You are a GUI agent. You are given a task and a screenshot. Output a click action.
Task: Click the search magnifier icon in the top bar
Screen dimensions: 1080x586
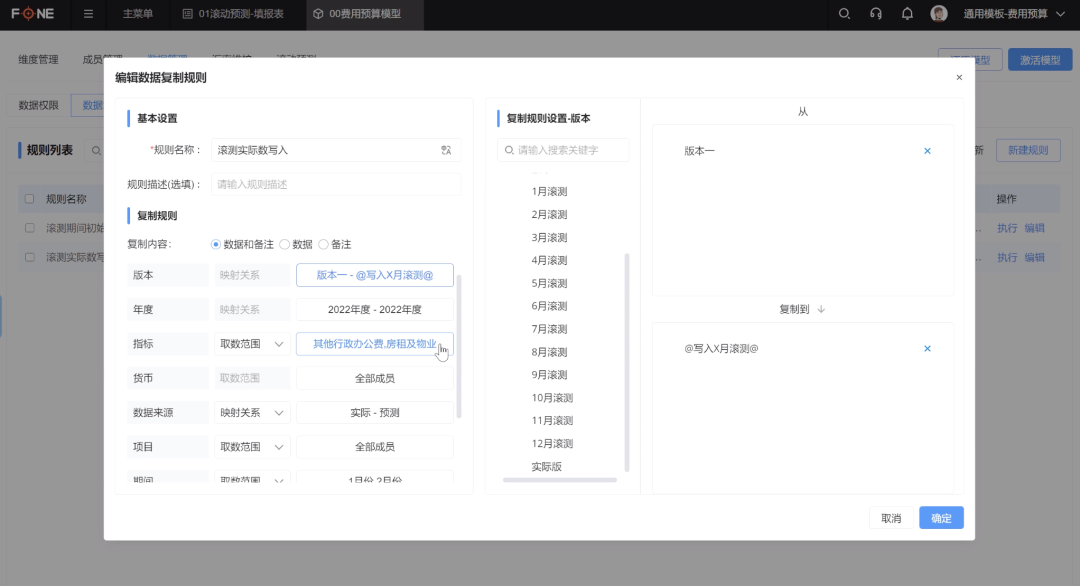point(844,14)
